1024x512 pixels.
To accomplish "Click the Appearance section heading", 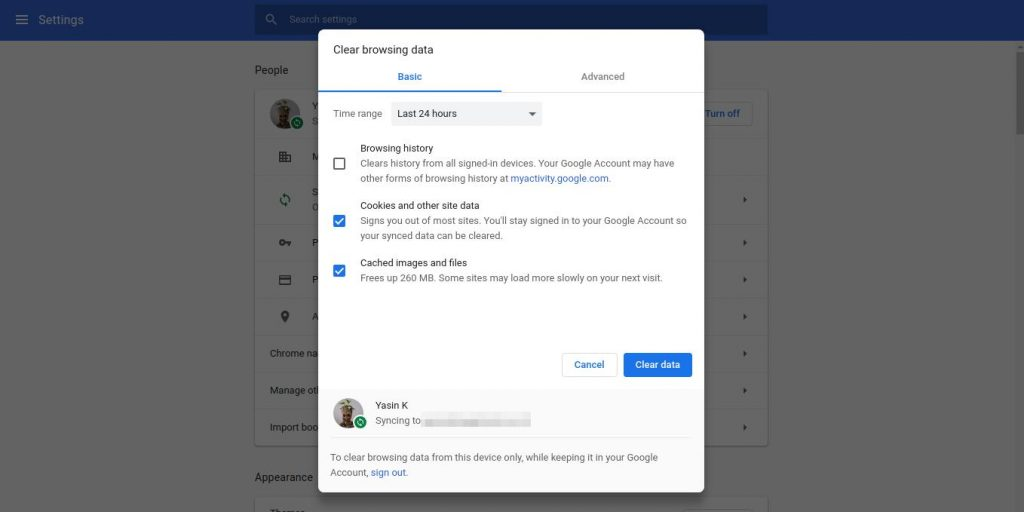I will [283, 477].
